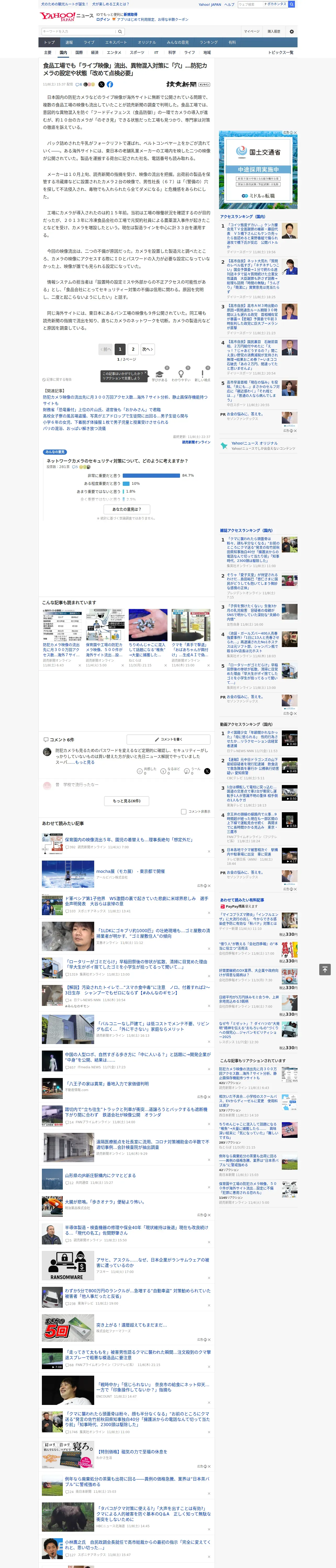Open the ランキング navigation tab
336x1568 pixels.
tap(209, 42)
